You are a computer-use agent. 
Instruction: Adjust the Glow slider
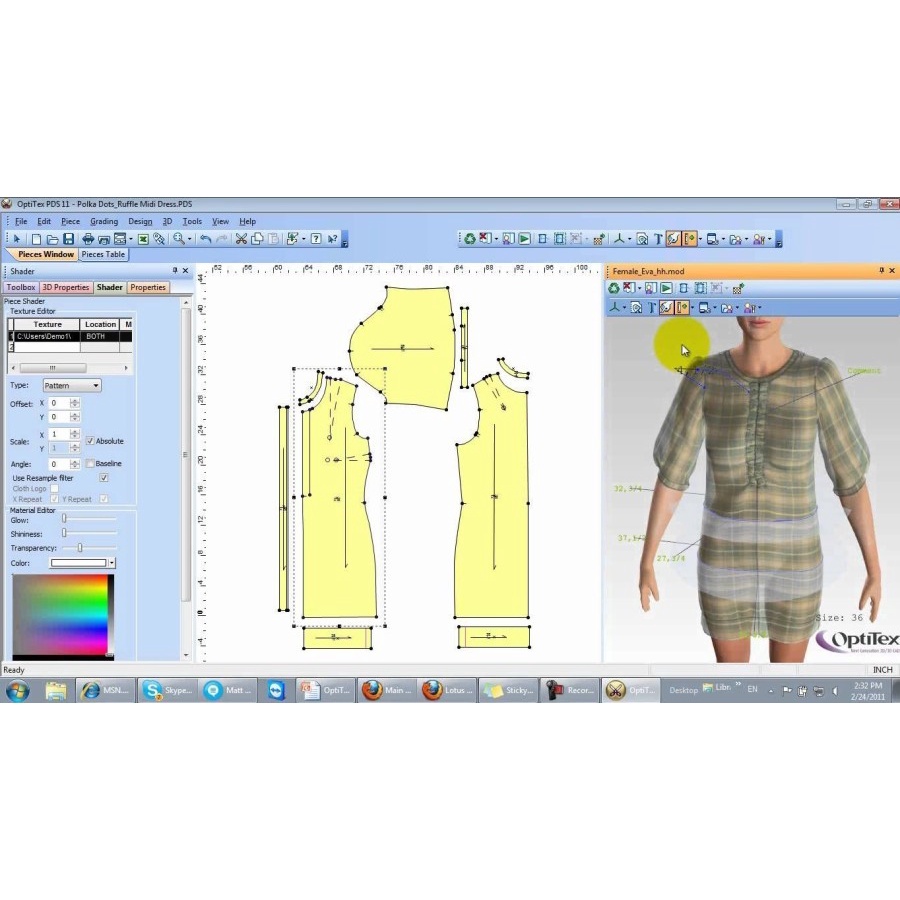(x=64, y=518)
